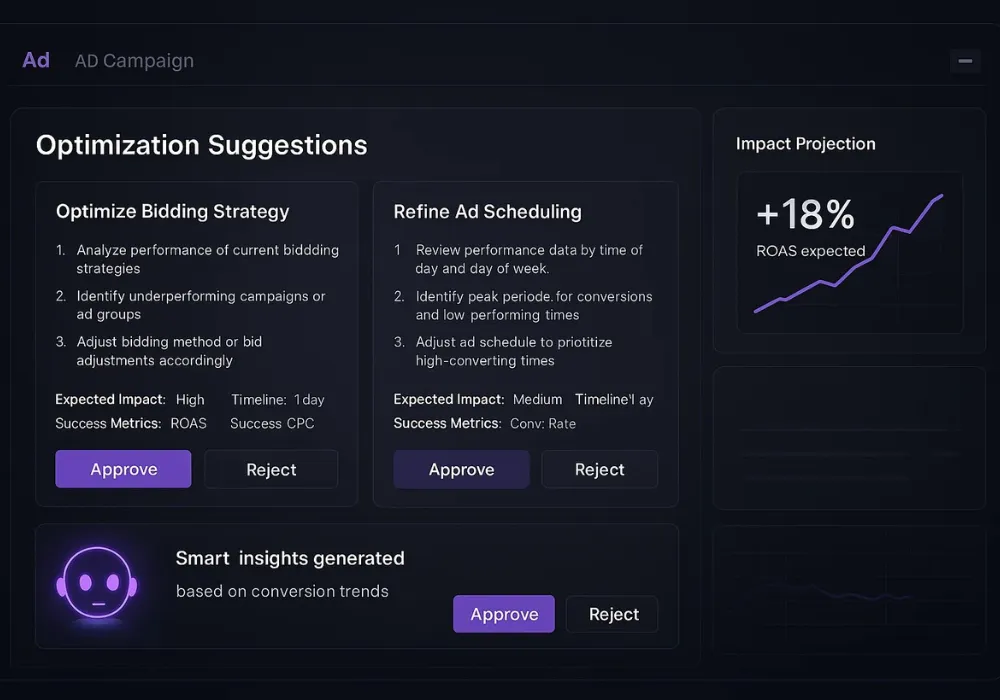Select "Review performance data by time" step

coord(529,259)
